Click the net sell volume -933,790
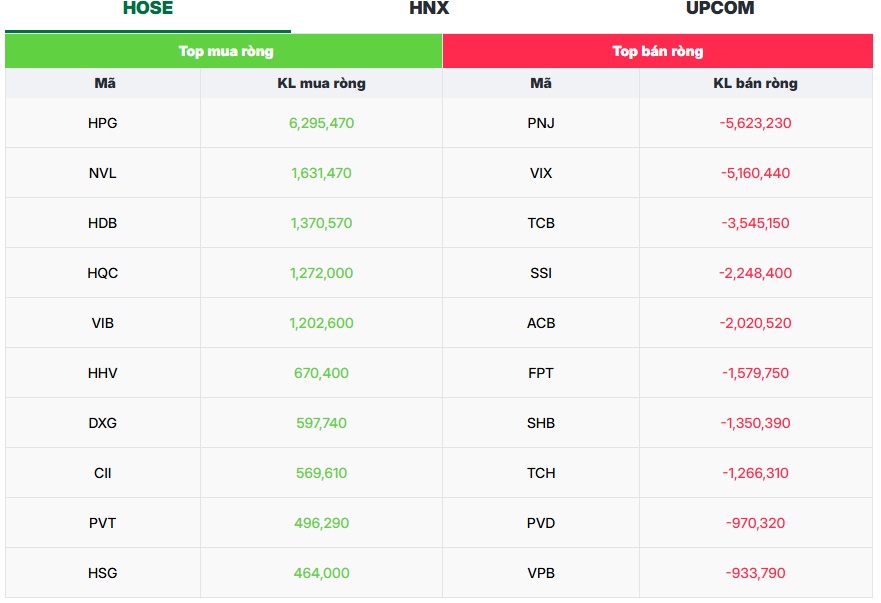This screenshot has height=603, width=881. click(755, 573)
